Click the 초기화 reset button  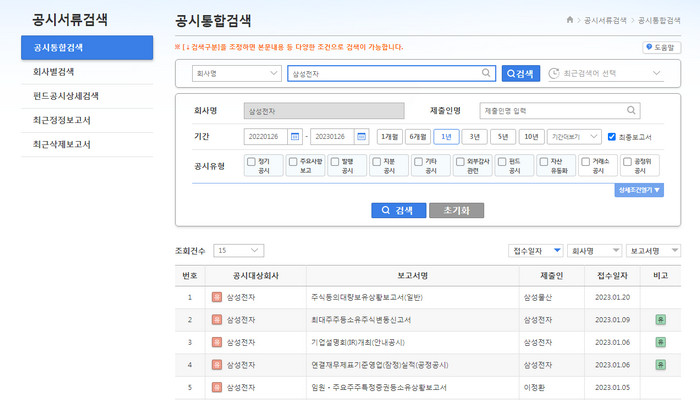456,210
